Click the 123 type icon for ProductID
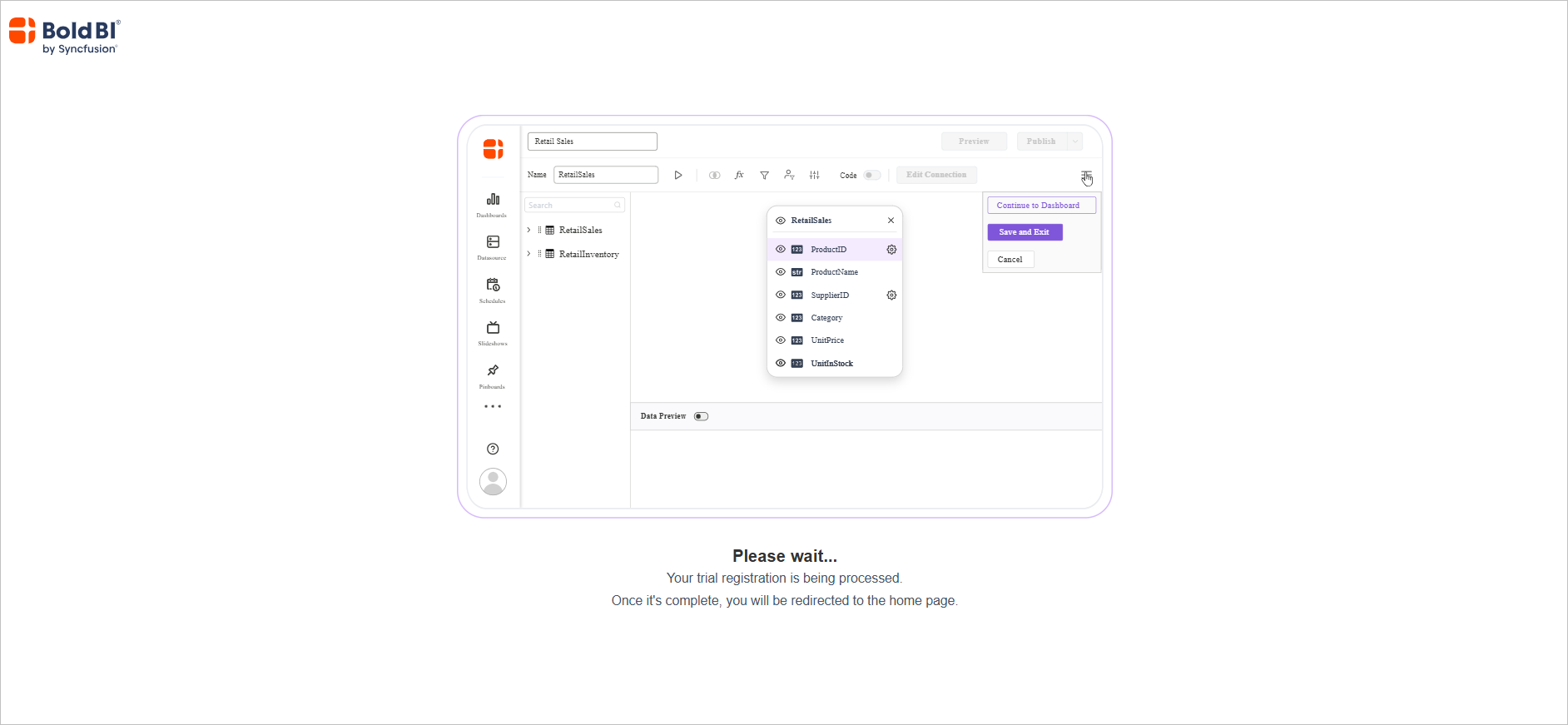 pos(797,250)
